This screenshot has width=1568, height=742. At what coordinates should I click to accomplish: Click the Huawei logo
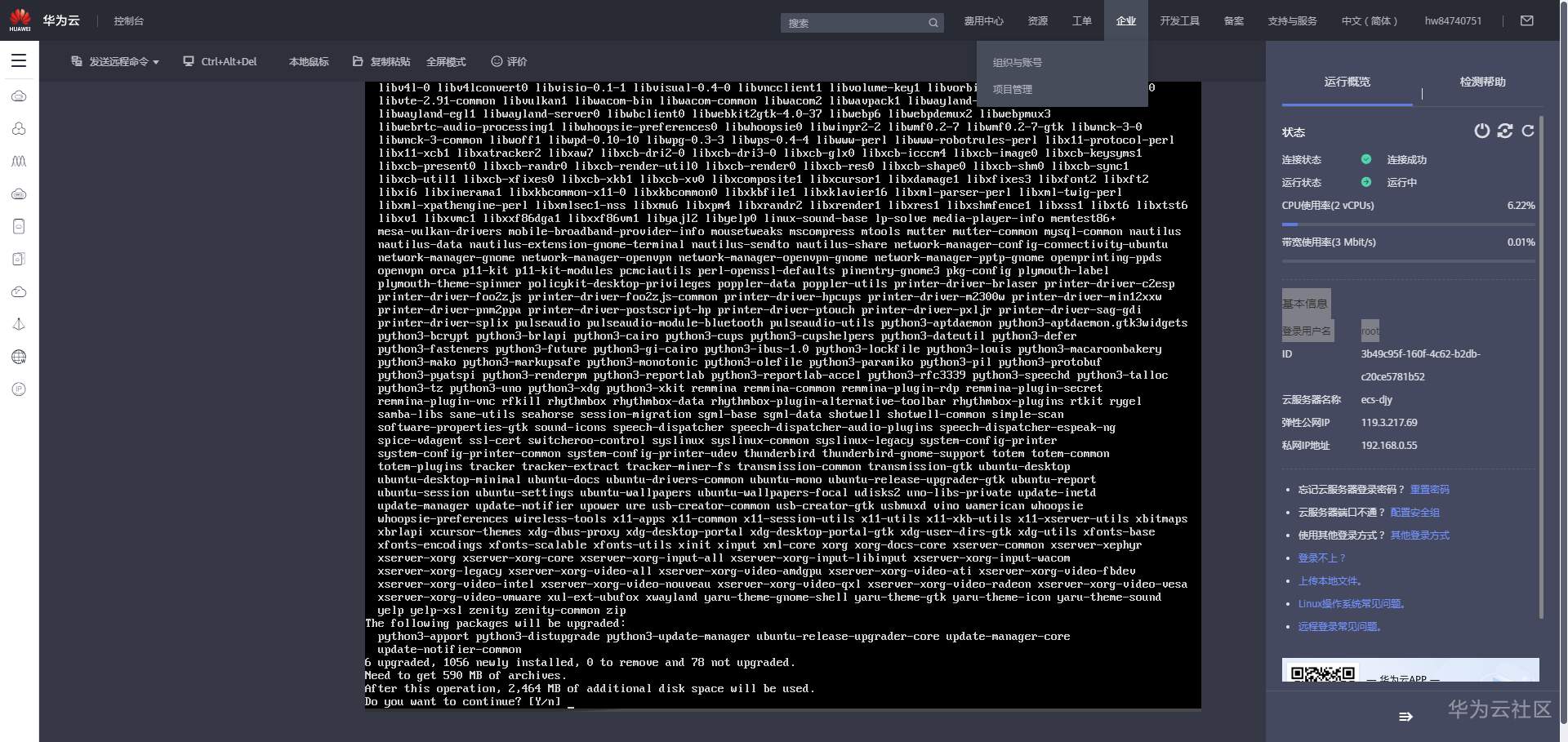[20, 20]
